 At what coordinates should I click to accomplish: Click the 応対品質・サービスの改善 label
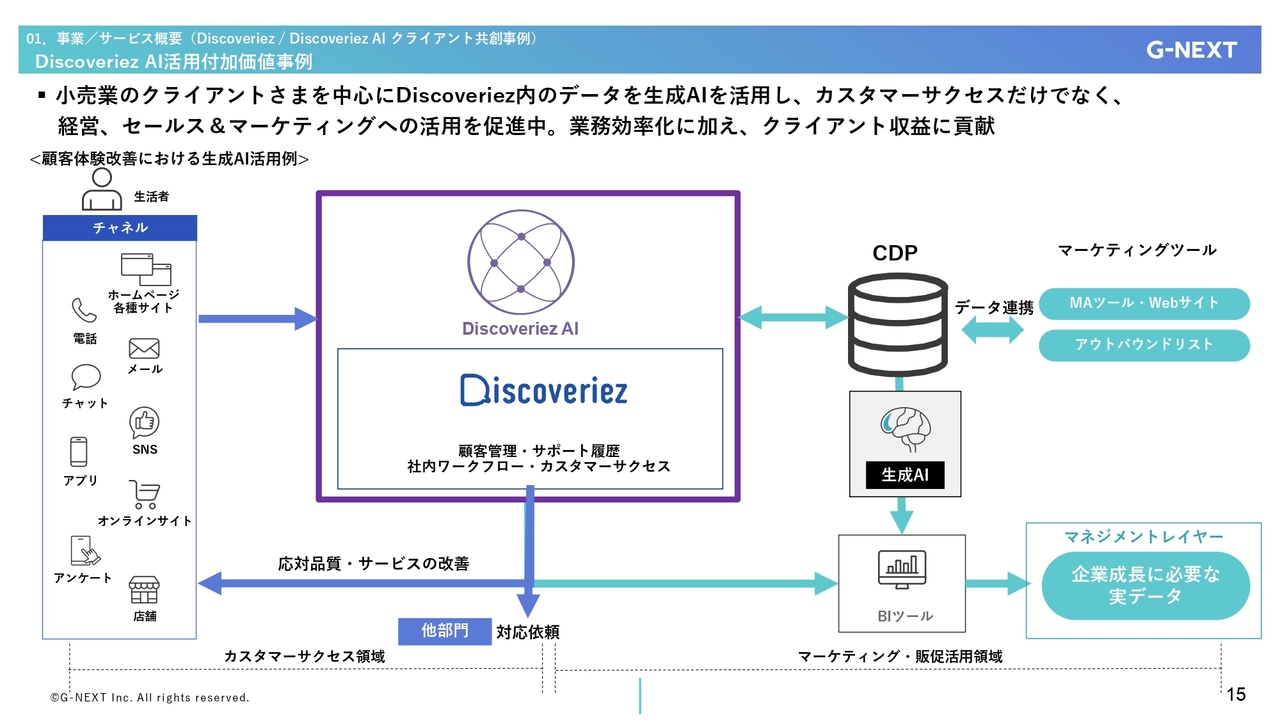click(x=374, y=564)
